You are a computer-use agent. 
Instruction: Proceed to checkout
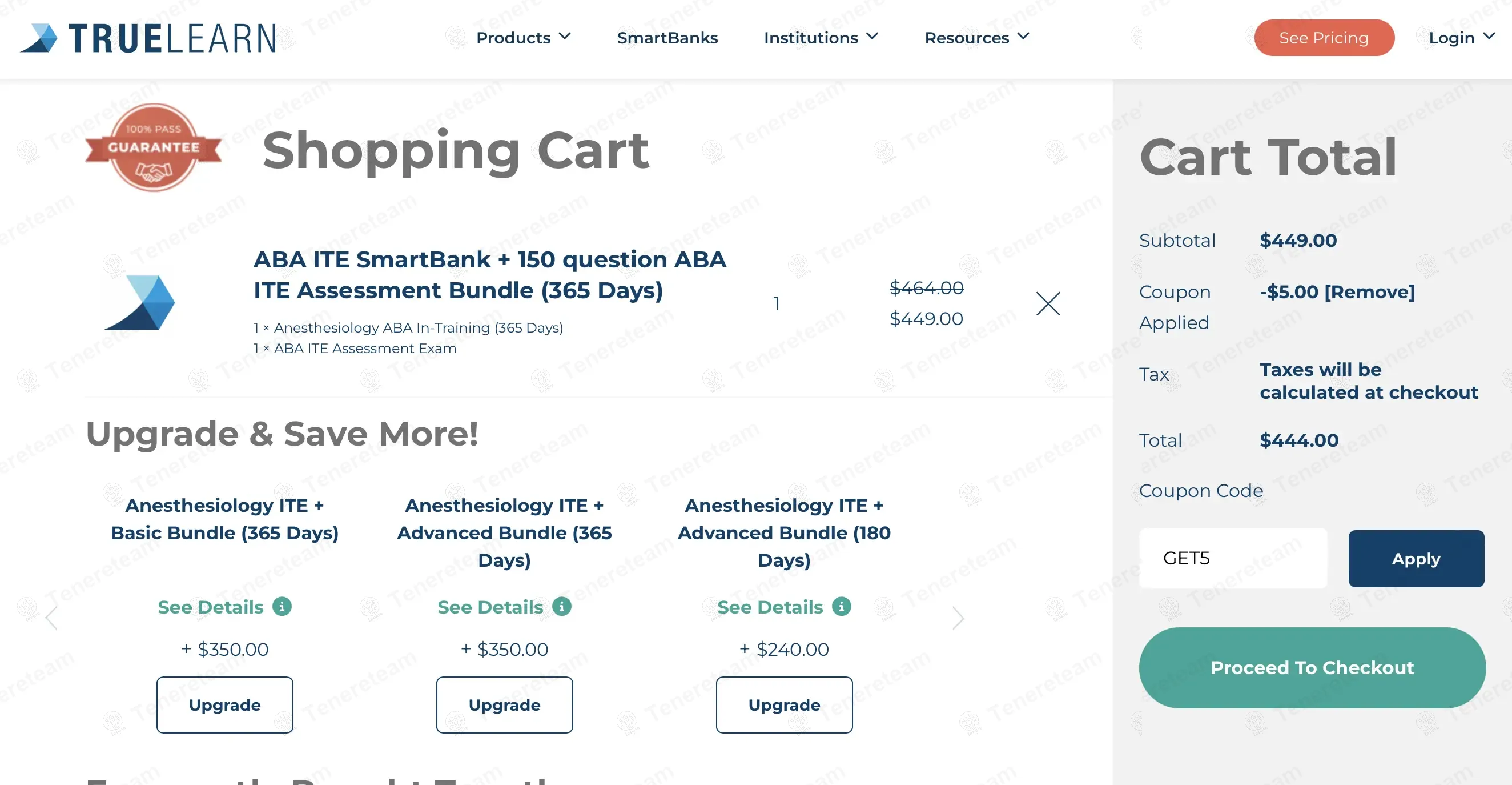pos(1312,667)
